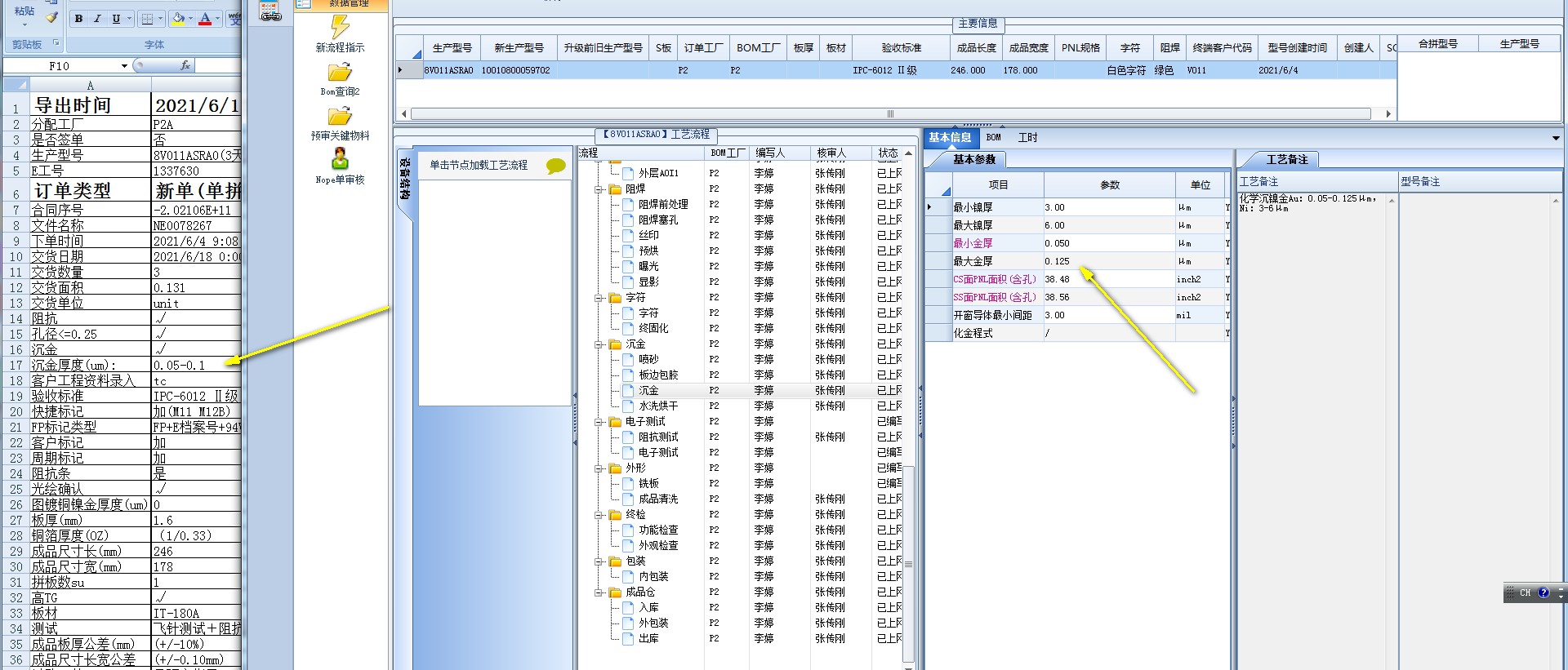Collapse the 包装 tree node

point(599,561)
